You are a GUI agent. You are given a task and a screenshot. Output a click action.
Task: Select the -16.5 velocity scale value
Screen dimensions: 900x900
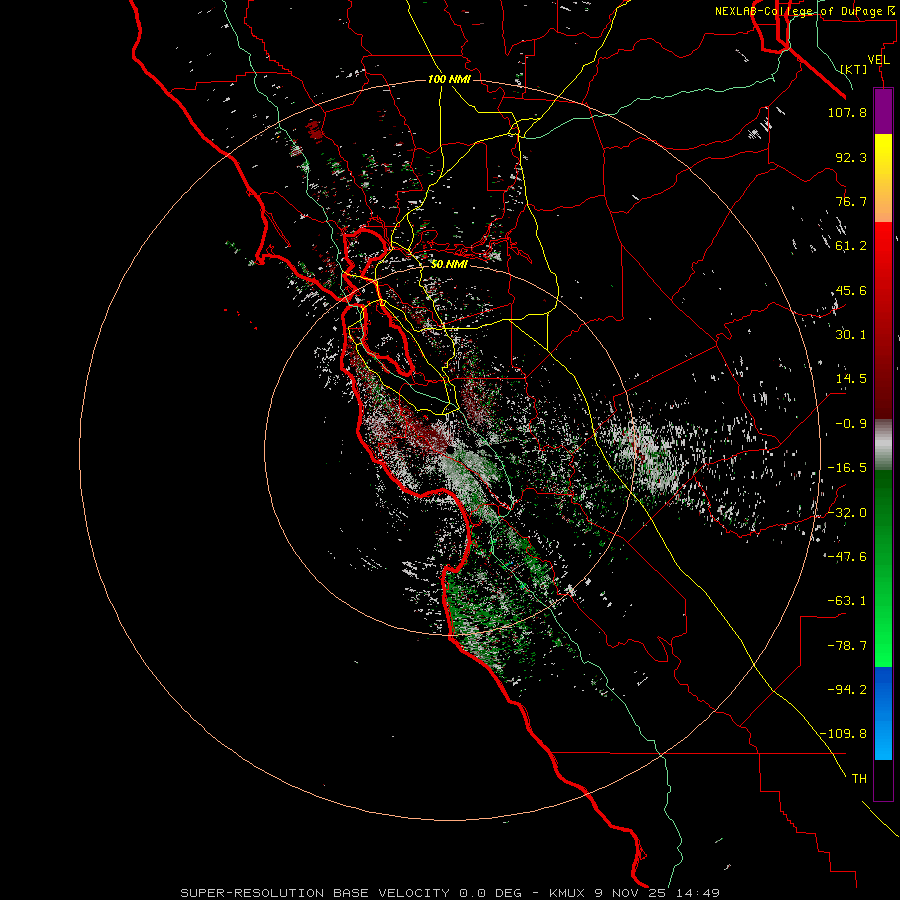click(847, 468)
